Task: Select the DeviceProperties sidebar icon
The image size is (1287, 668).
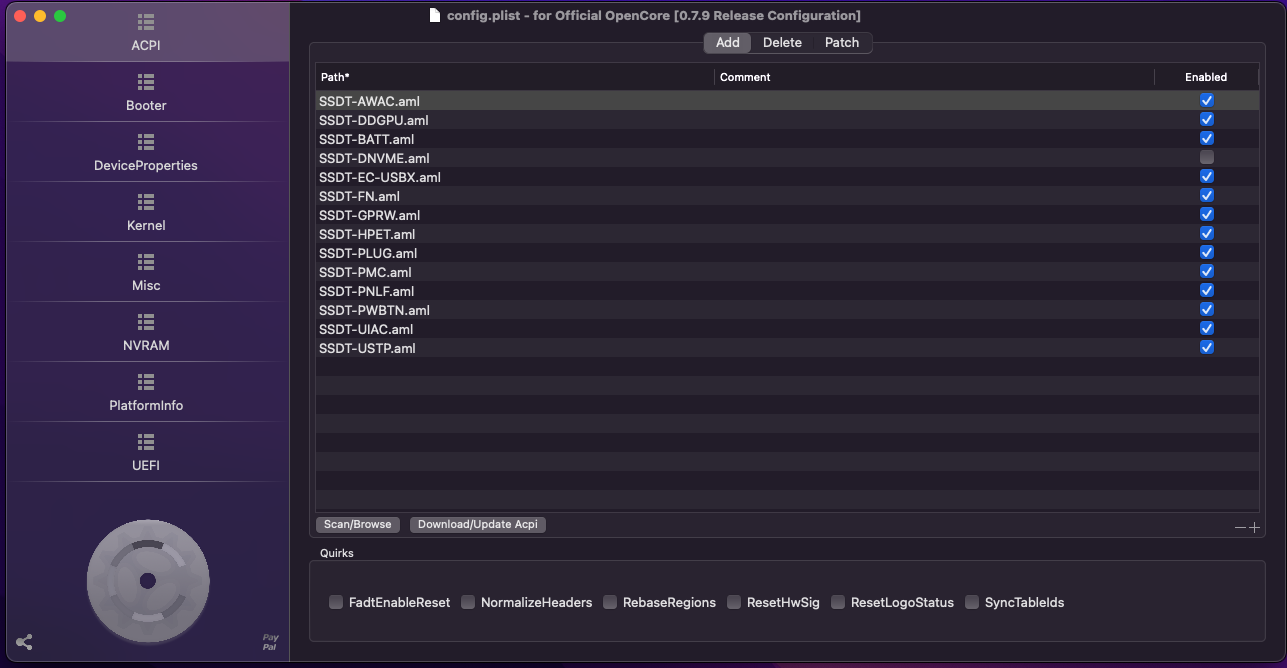Action: click(146, 141)
